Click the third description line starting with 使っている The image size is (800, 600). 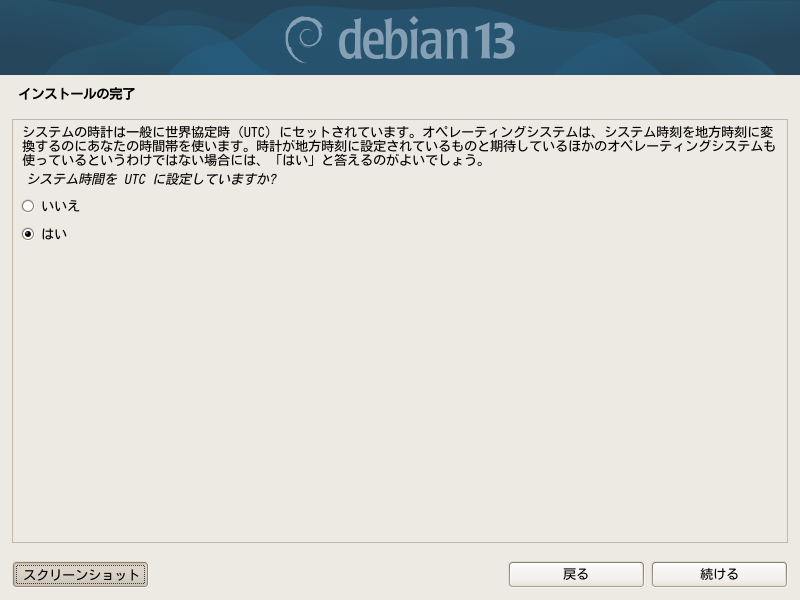253,160
